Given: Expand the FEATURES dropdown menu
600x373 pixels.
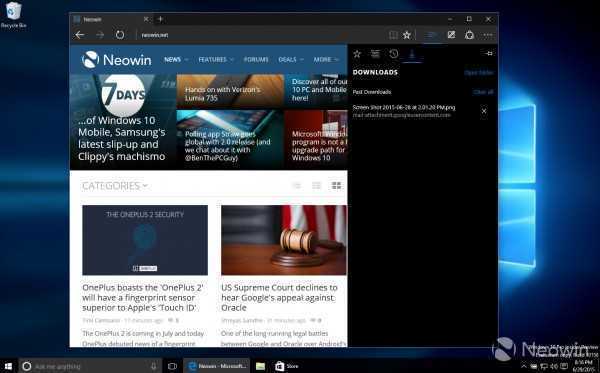Looking at the screenshot, I should coord(216,59).
